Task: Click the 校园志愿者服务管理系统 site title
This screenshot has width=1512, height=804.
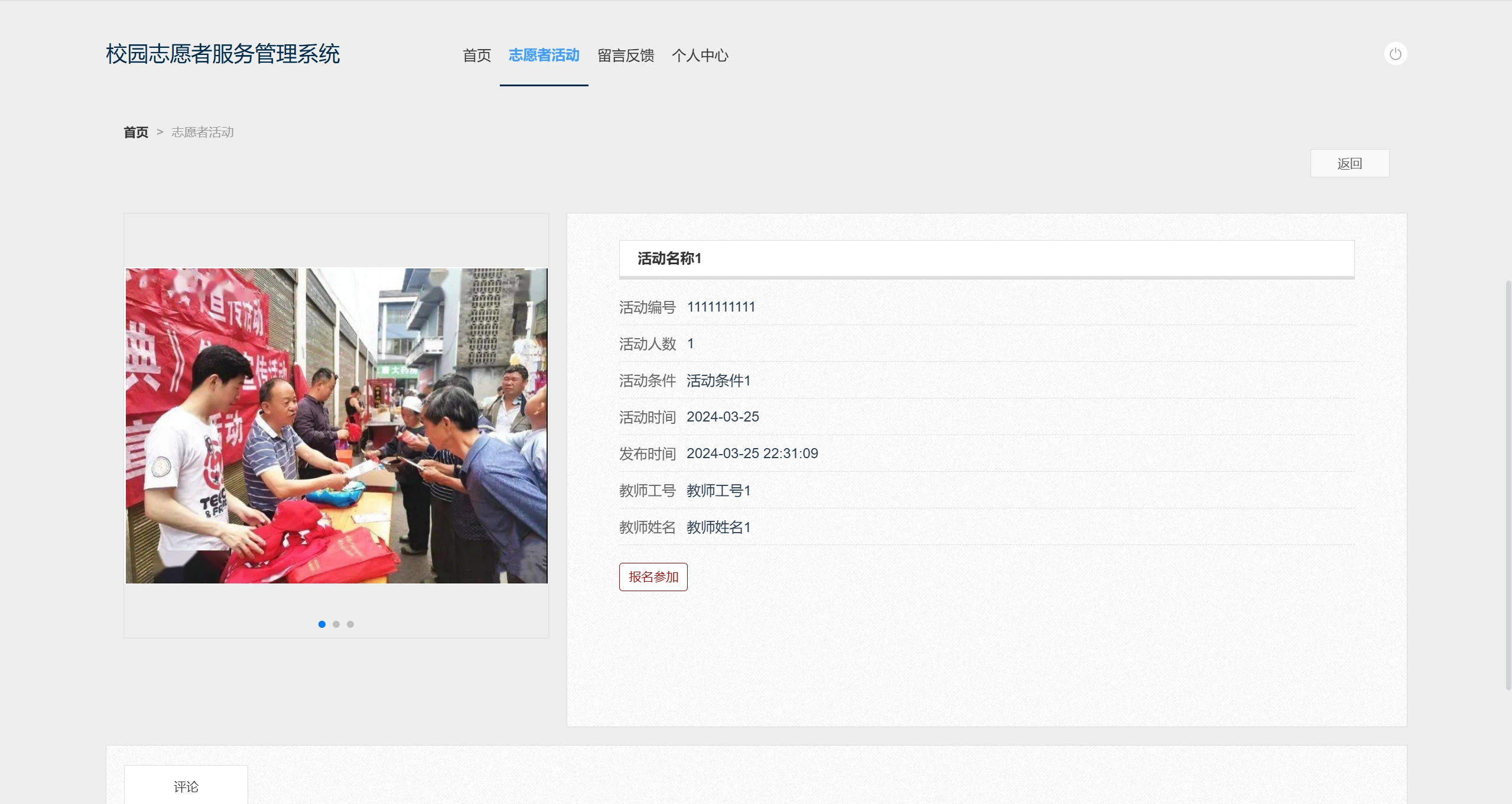Action: 223,54
